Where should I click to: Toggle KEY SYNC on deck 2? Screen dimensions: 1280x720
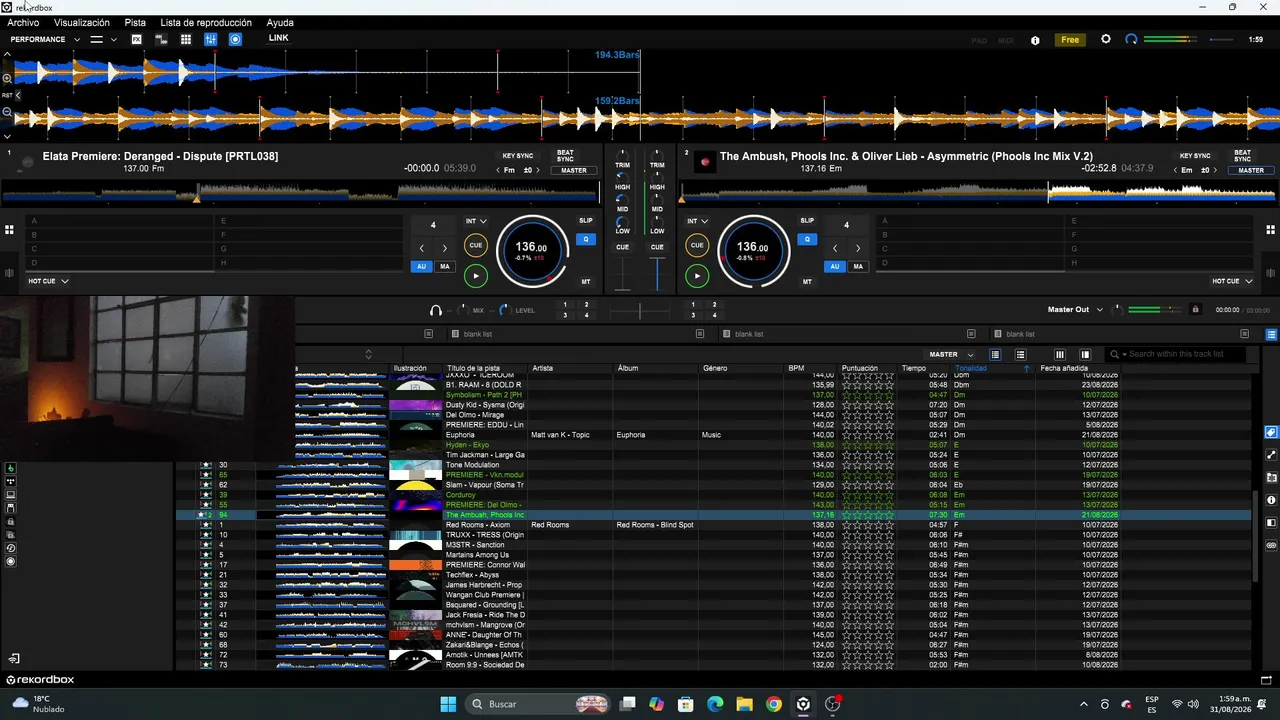tap(1195, 156)
